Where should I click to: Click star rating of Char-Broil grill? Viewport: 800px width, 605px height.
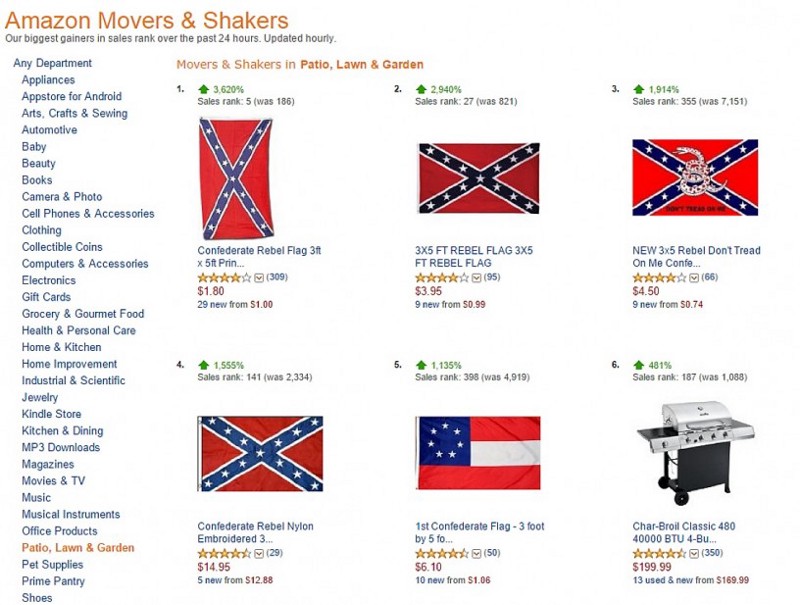tap(660, 553)
